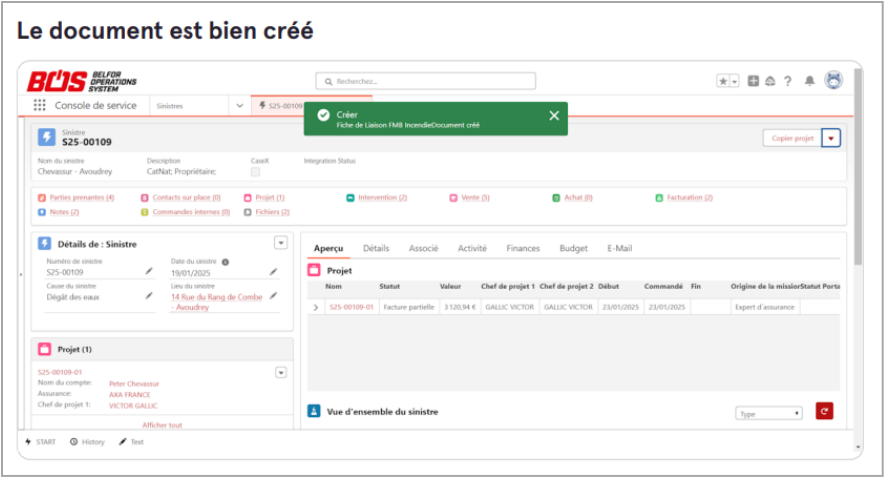Open the Sinistres navigation dropdown chevron

click(239, 106)
